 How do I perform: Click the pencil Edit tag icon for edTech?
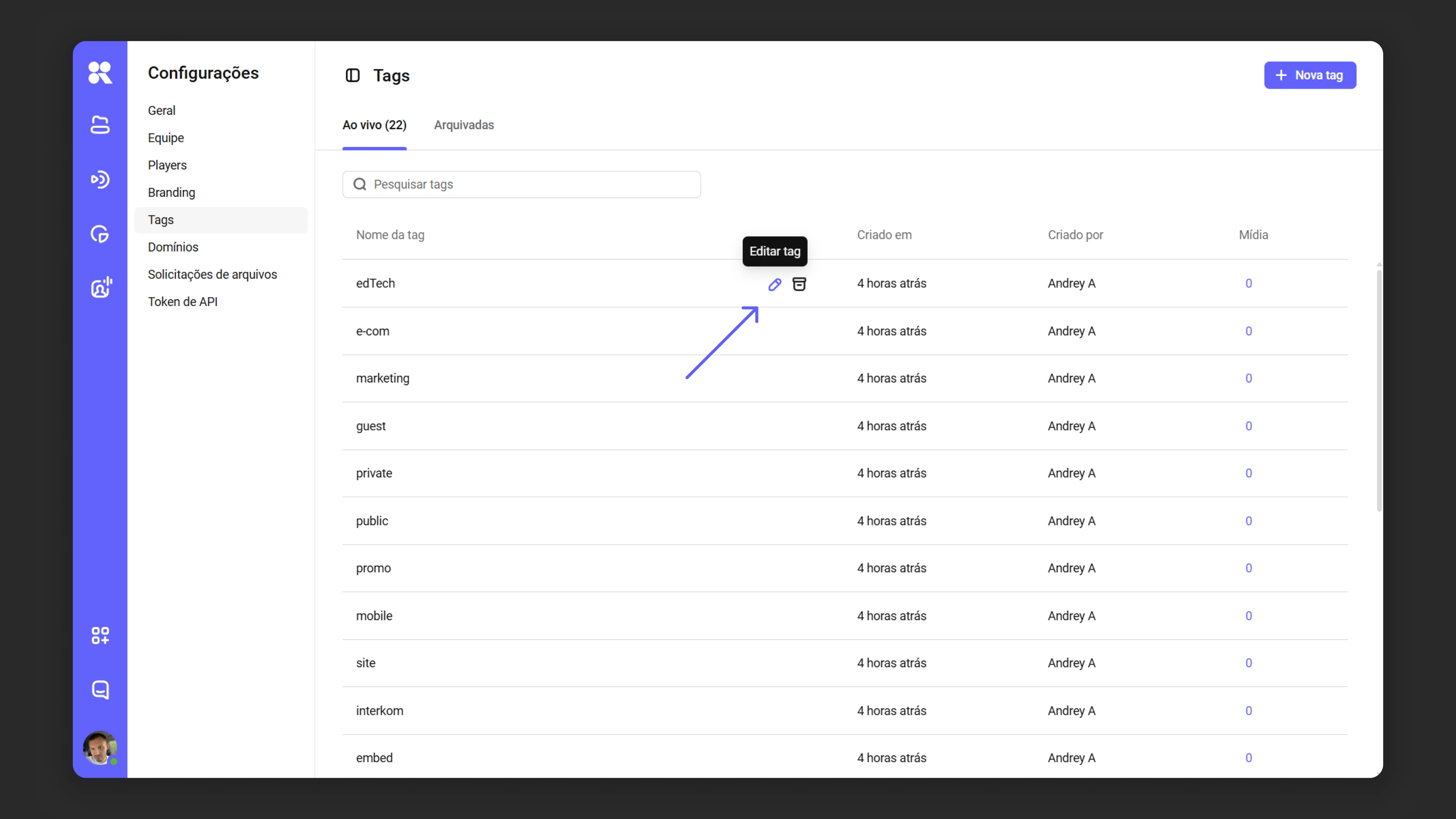(x=774, y=284)
